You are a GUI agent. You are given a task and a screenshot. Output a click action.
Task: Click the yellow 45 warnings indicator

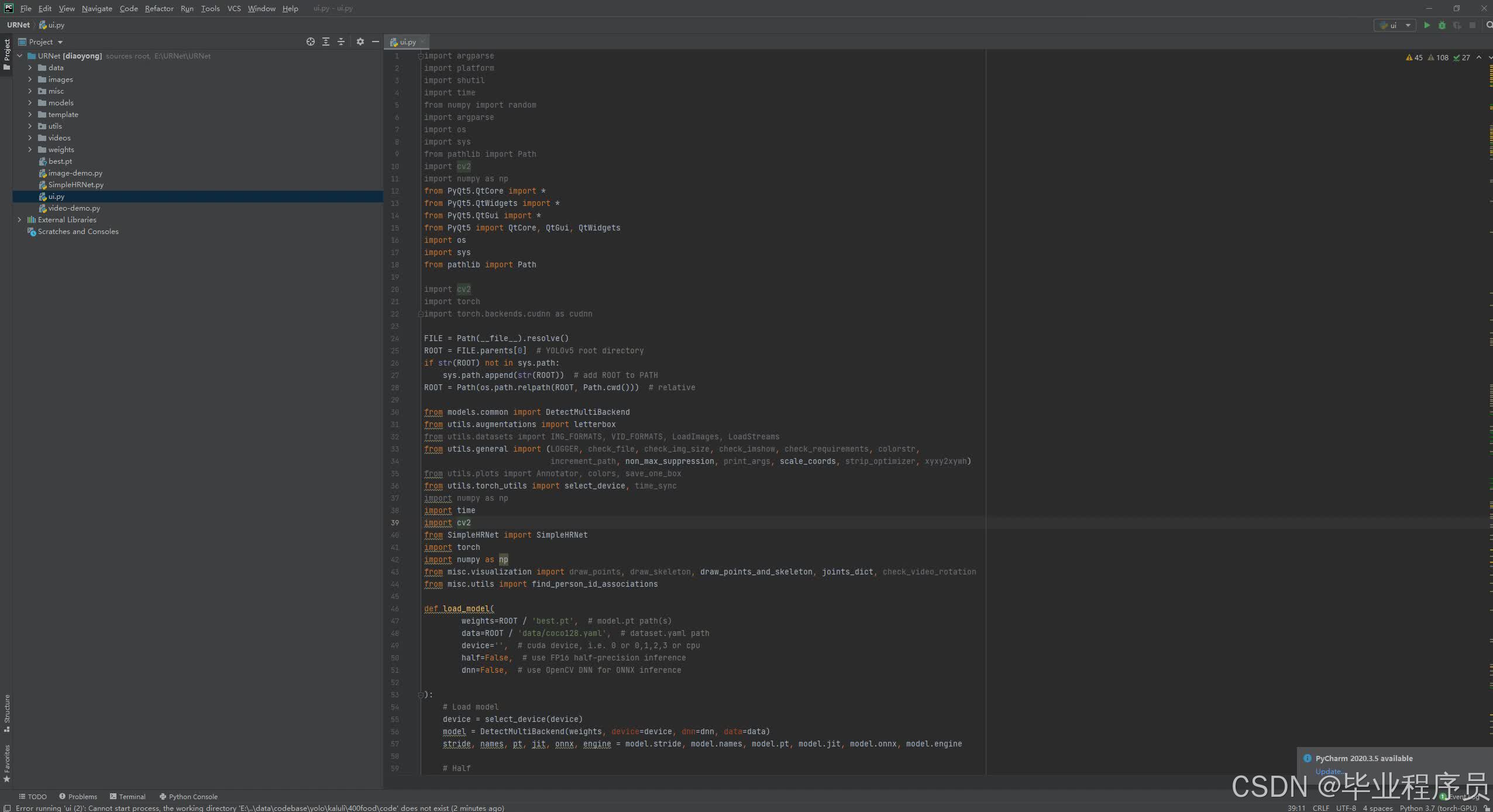tap(1414, 57)
